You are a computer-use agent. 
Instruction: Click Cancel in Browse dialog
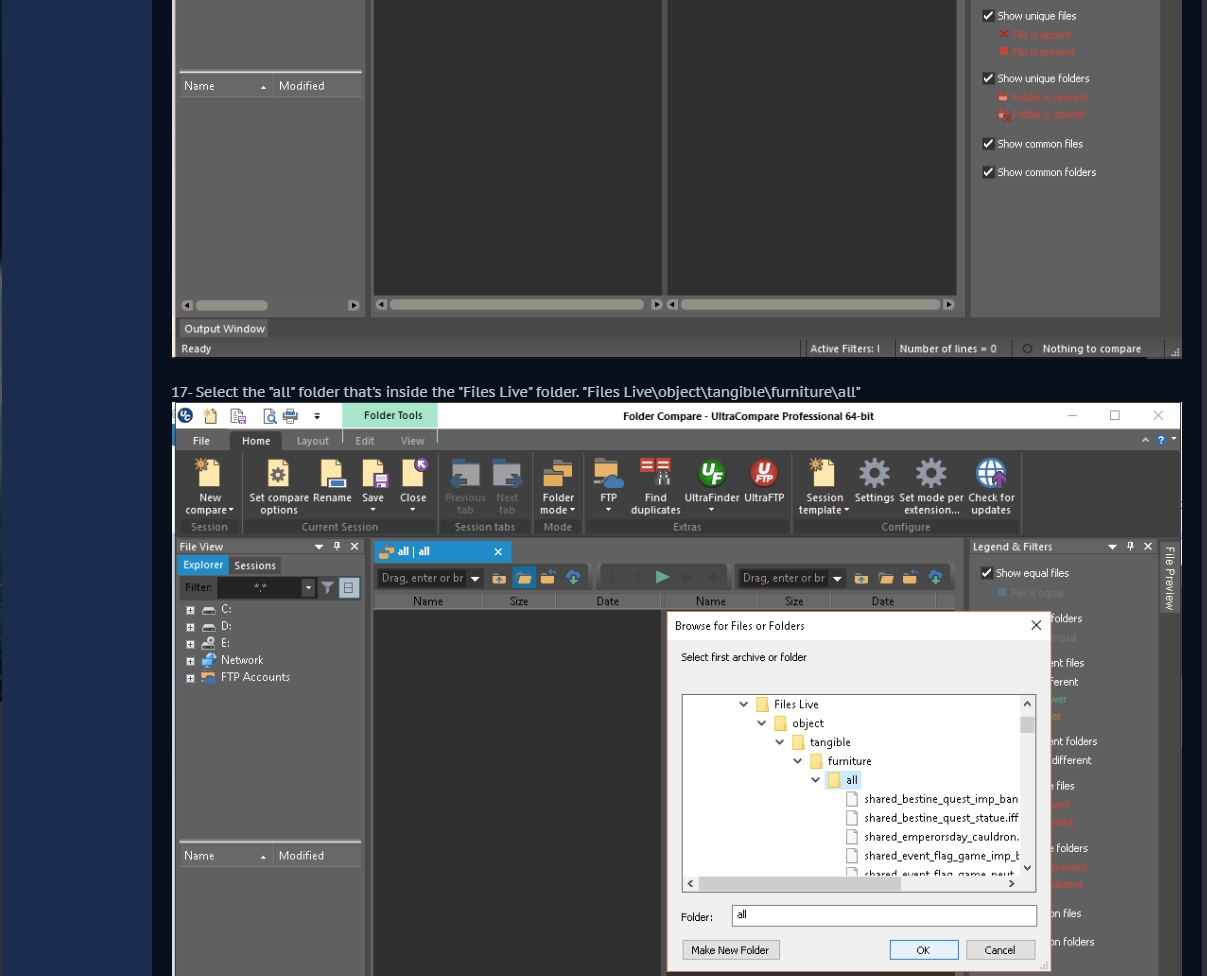coord(1000,950)
